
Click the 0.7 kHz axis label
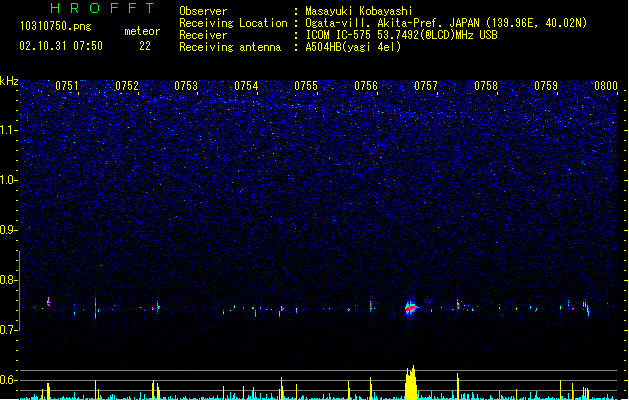(x=9, y=330)
